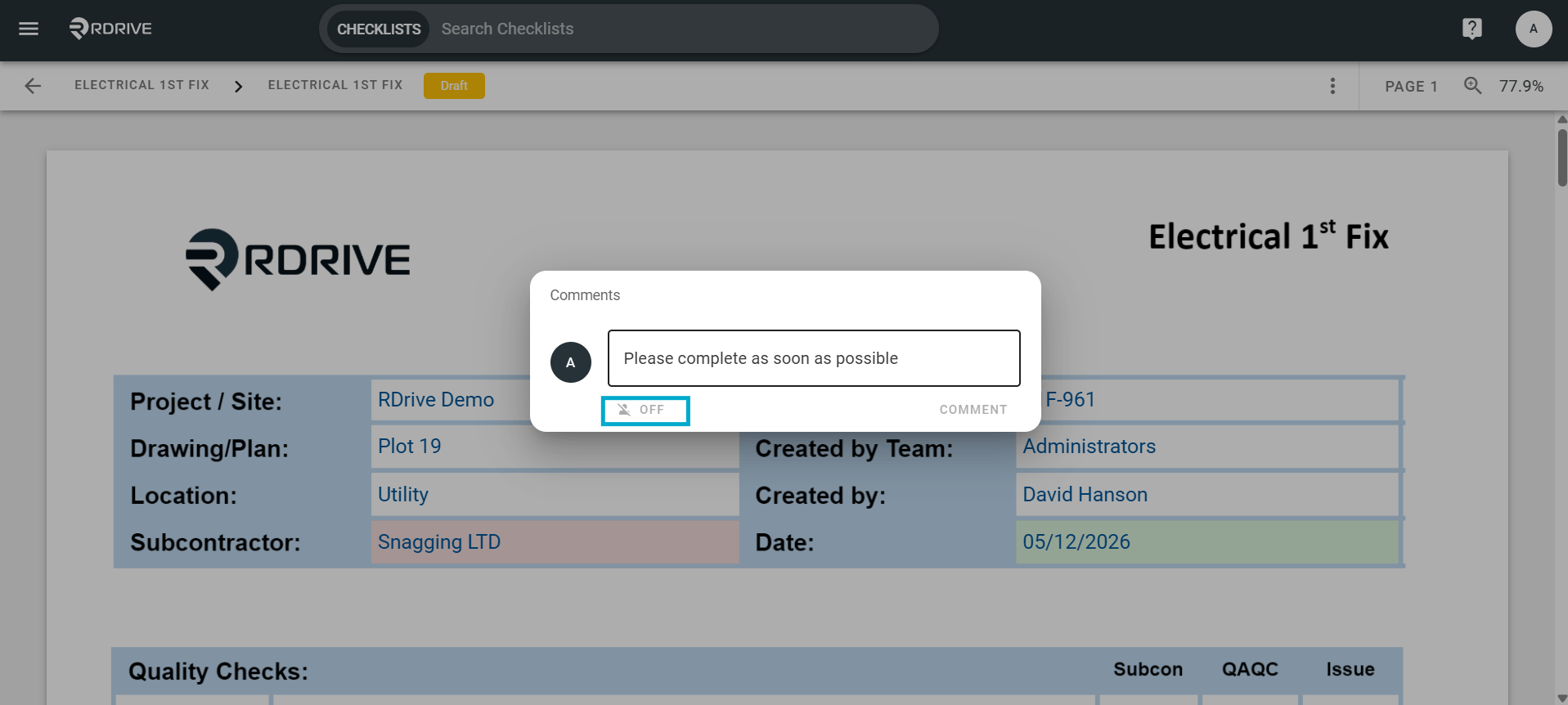
Task: Click the Utility location field
Action: point(555,495)
